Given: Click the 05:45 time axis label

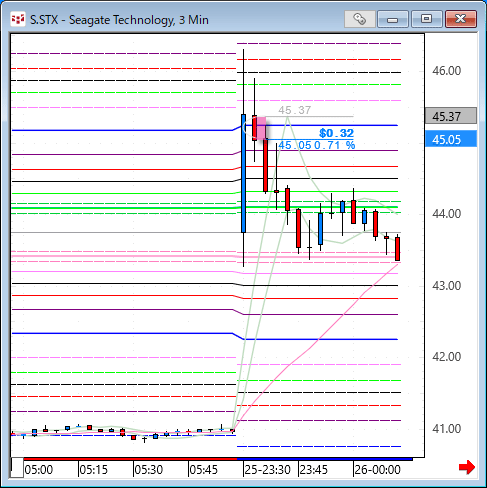Looking at the screenshot, I should coord(204,470).
